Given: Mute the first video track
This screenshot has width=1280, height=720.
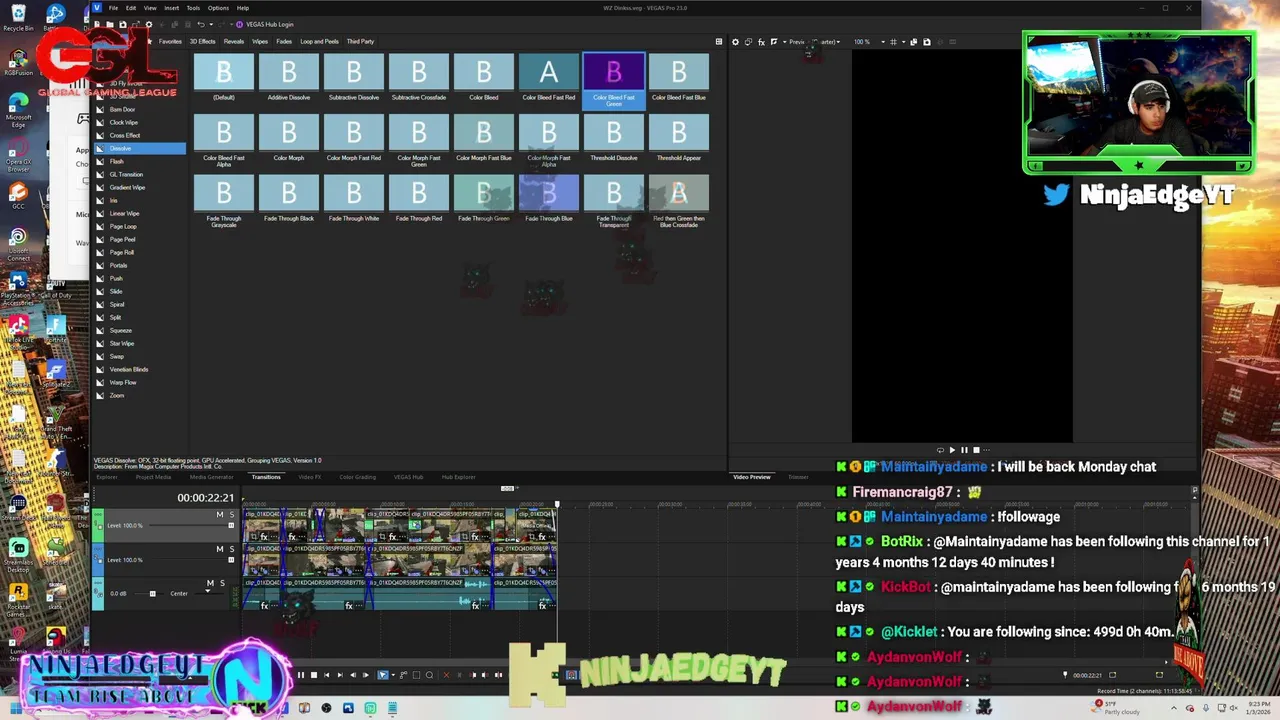Looking at the screenshot, I should point(220,515).
